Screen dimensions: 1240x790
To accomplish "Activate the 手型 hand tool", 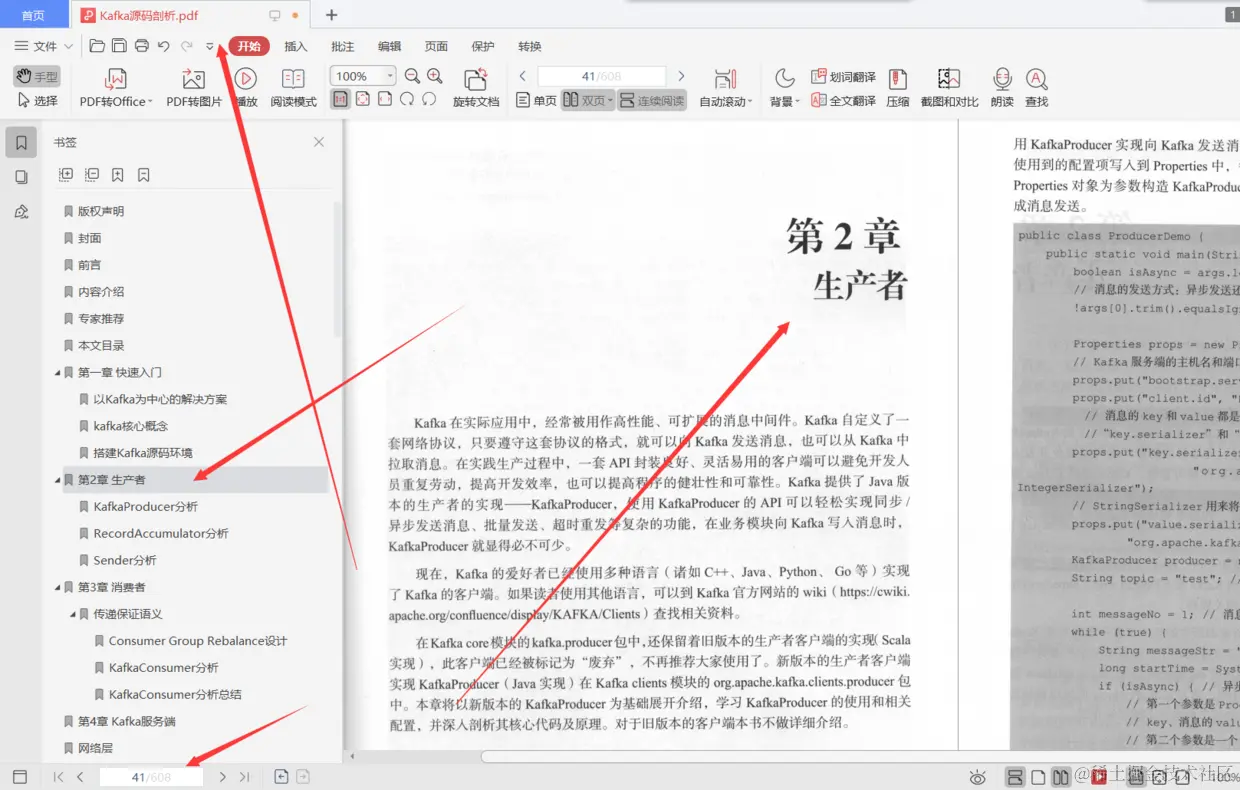I will coord(37,76).
